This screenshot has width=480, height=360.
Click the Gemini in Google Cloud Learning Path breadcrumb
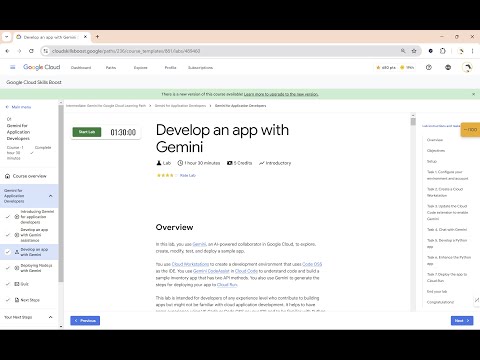tap(106, 106)
